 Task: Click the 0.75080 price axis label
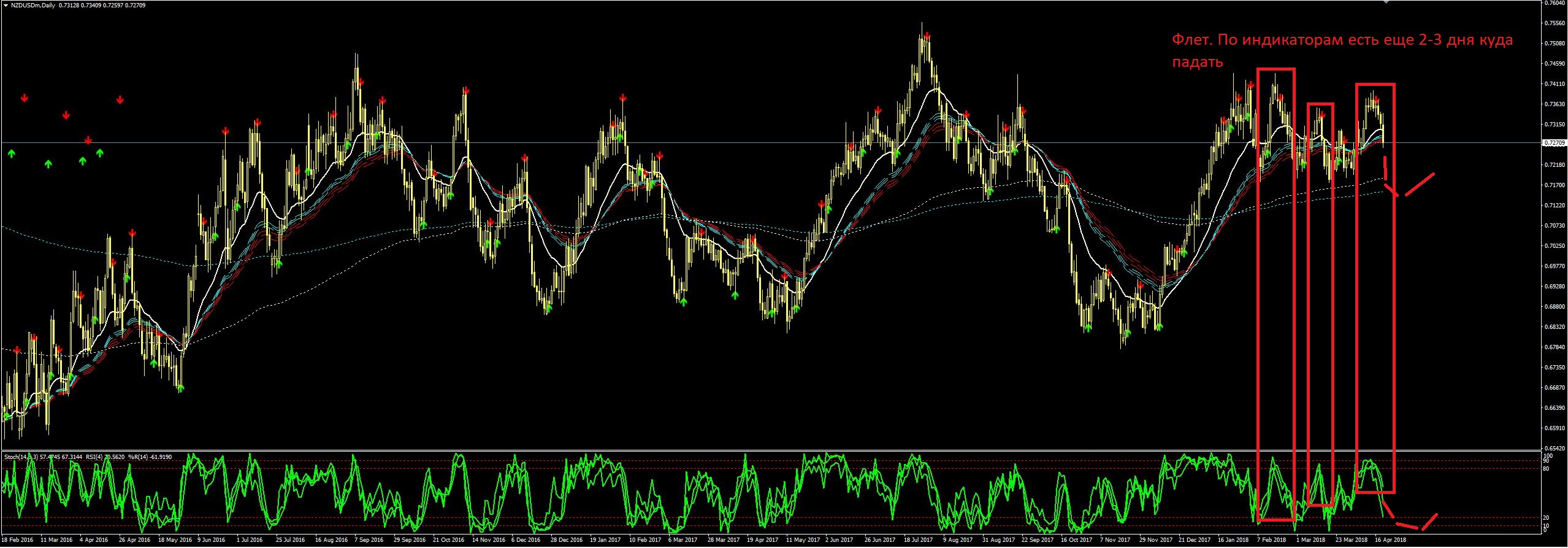1555,44
